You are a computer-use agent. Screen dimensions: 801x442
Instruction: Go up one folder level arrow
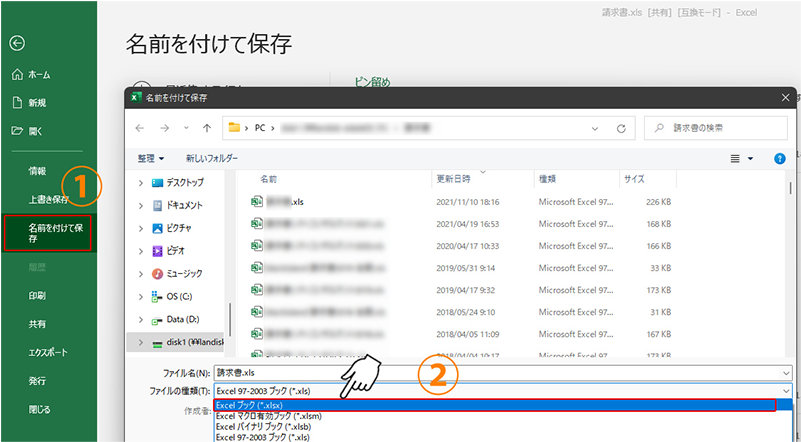[x=206, y=128]
